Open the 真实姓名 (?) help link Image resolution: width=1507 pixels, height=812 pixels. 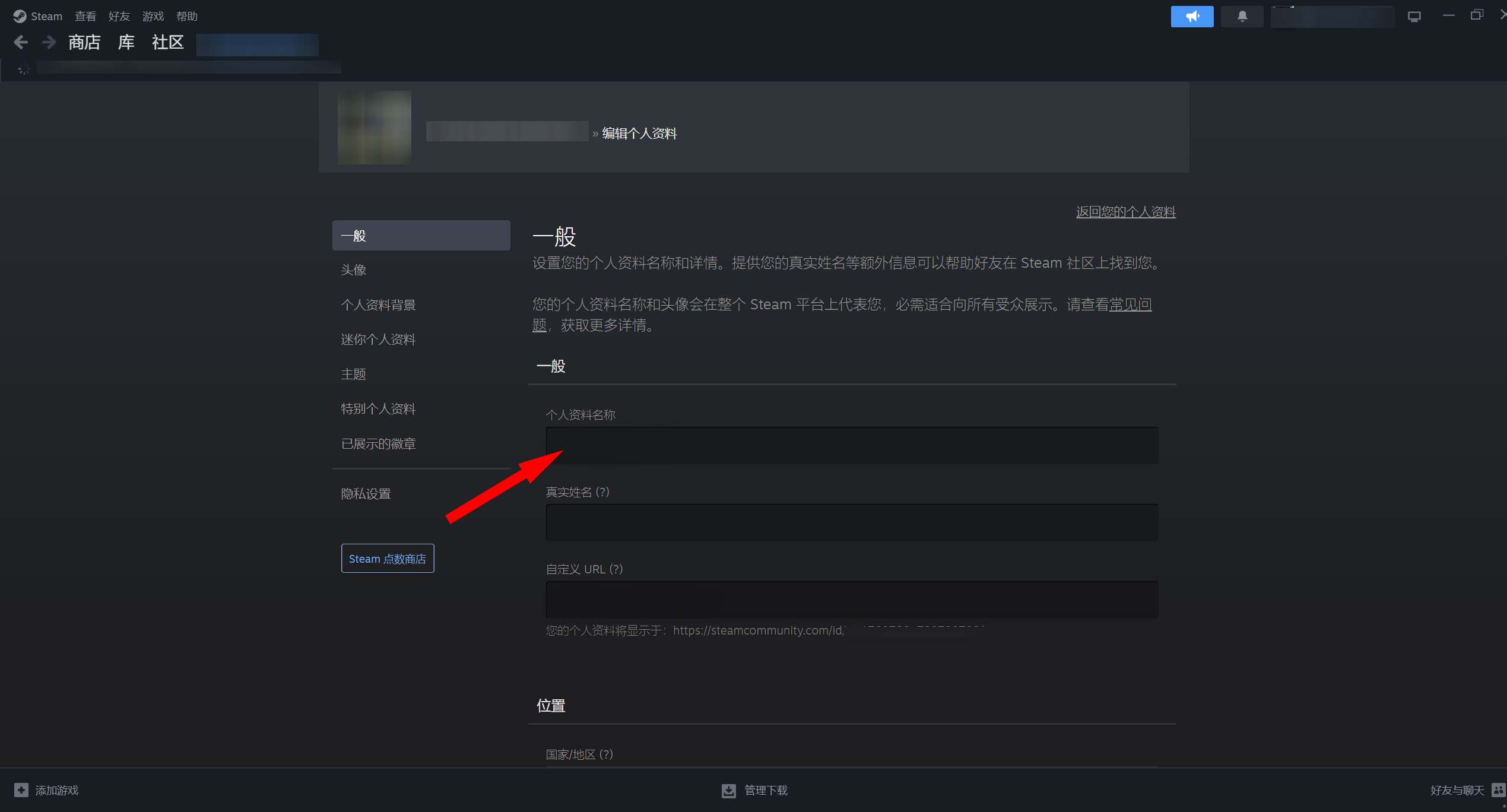pyautogui.click(x=601, y=491)
